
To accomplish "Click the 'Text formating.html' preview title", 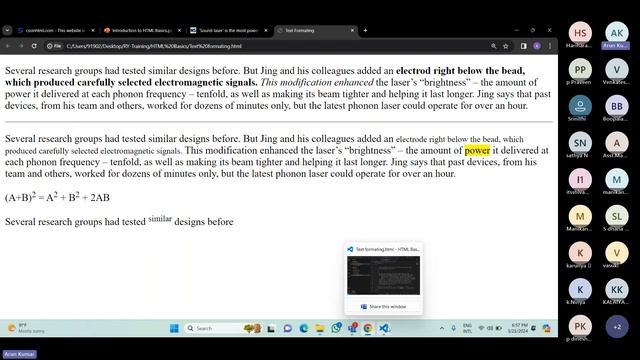I will [x=387, y=249].
